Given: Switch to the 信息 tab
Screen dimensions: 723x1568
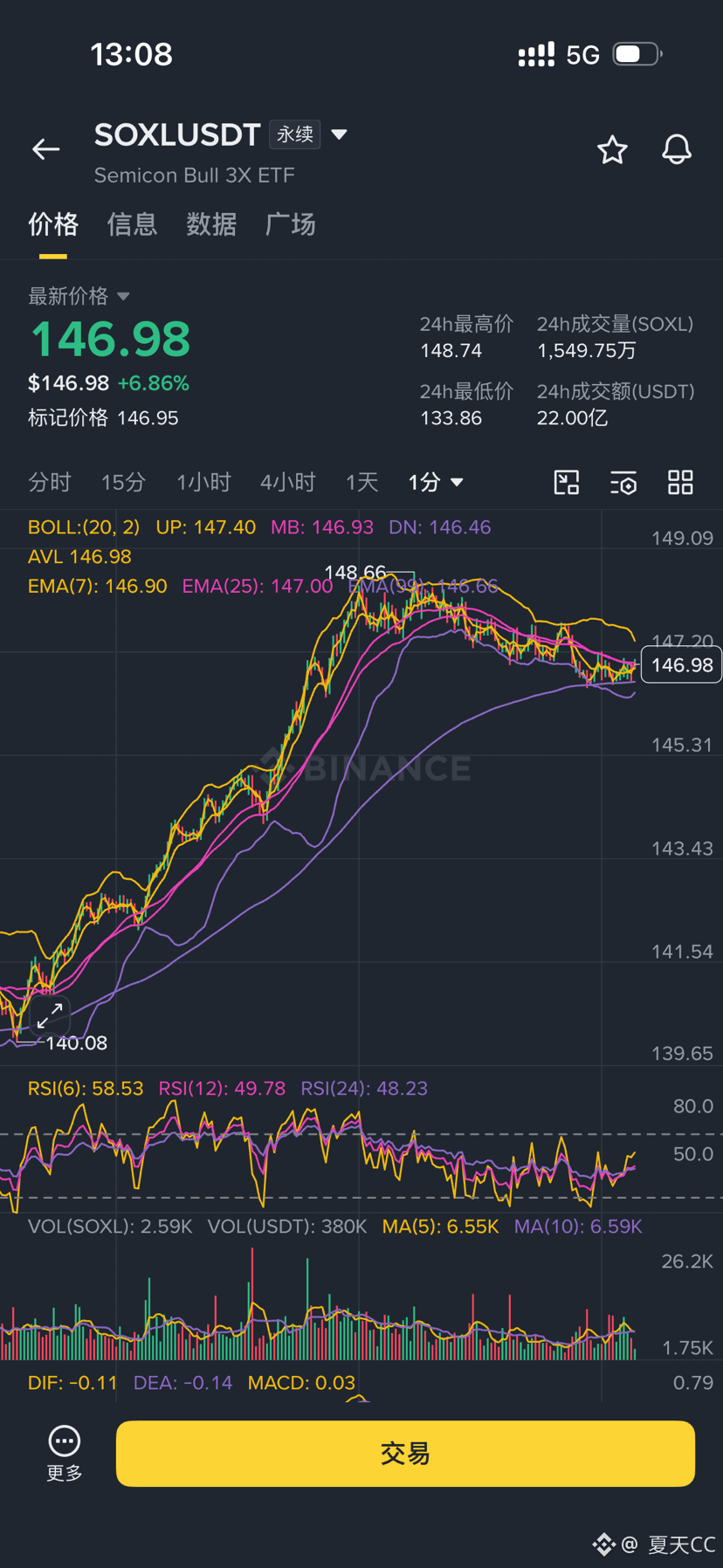Looking at the screenshot, I should tap(132, 224).
